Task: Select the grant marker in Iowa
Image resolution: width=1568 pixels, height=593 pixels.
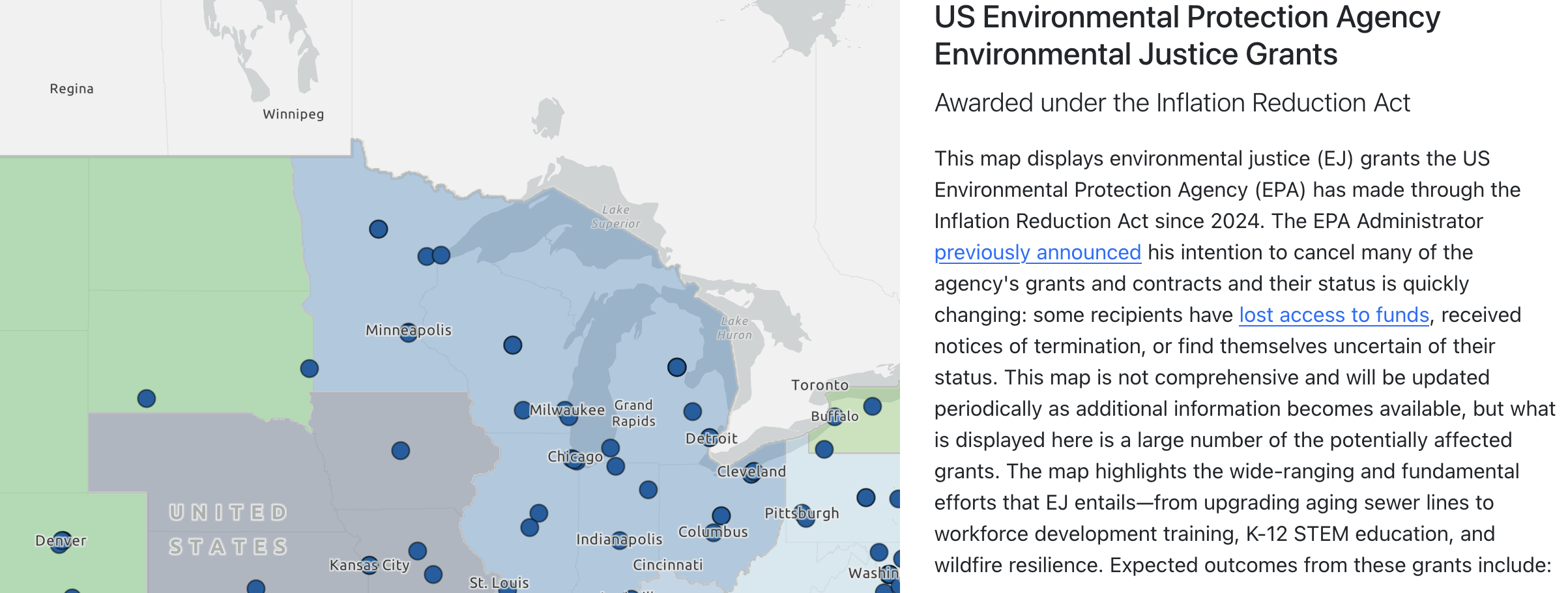Action: [x=401, y=450]
